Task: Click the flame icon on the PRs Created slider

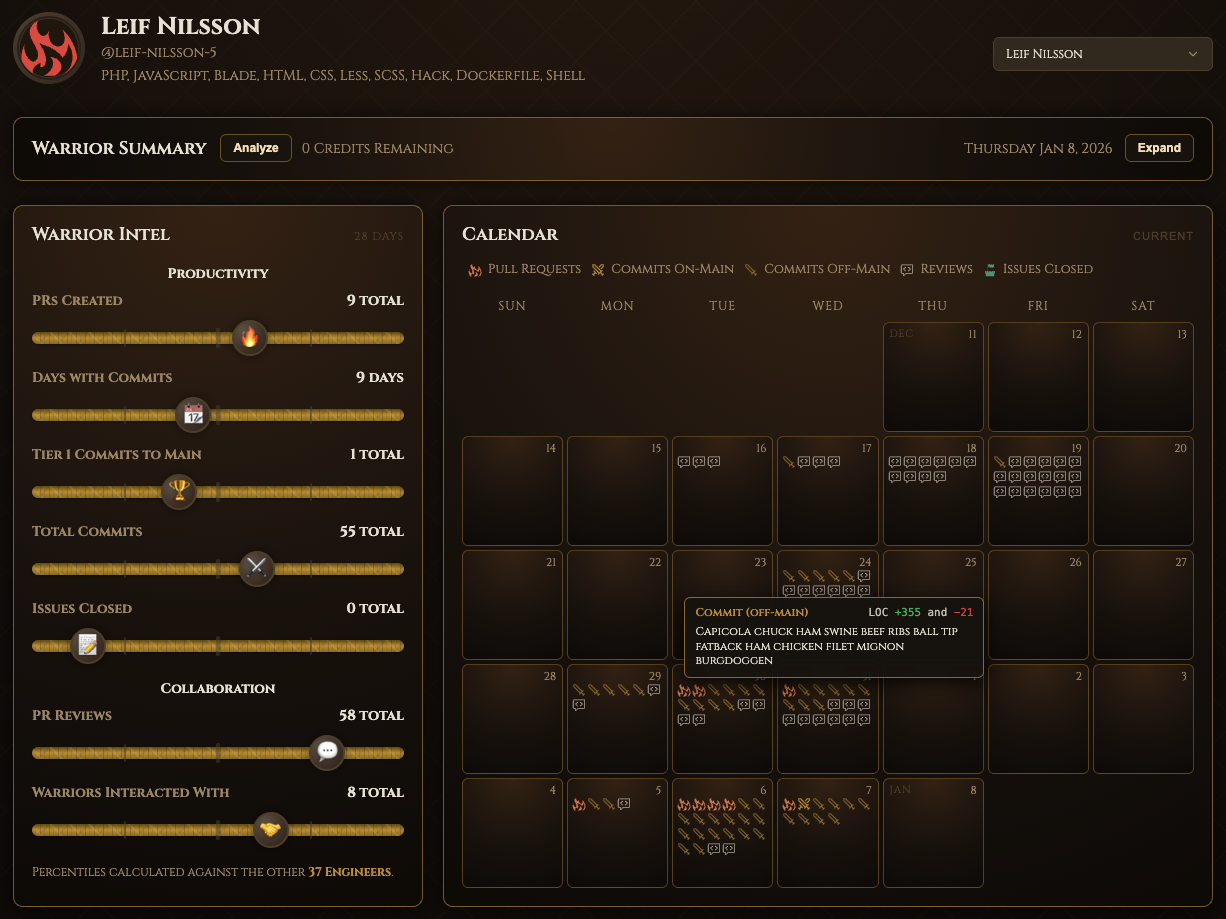Action: point(249,338)
